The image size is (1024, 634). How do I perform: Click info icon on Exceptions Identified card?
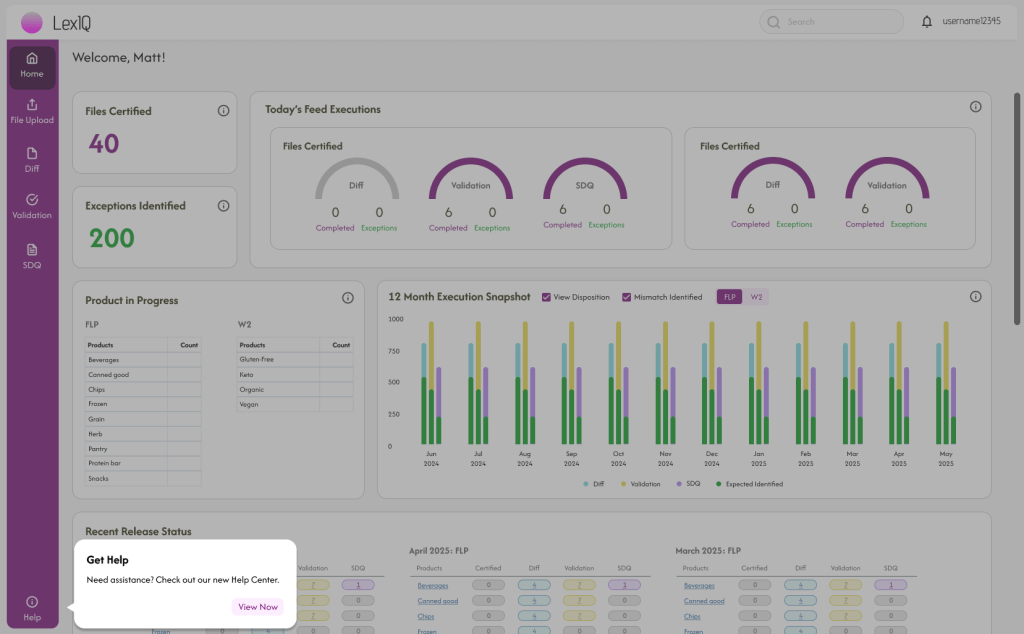(223, 206)
